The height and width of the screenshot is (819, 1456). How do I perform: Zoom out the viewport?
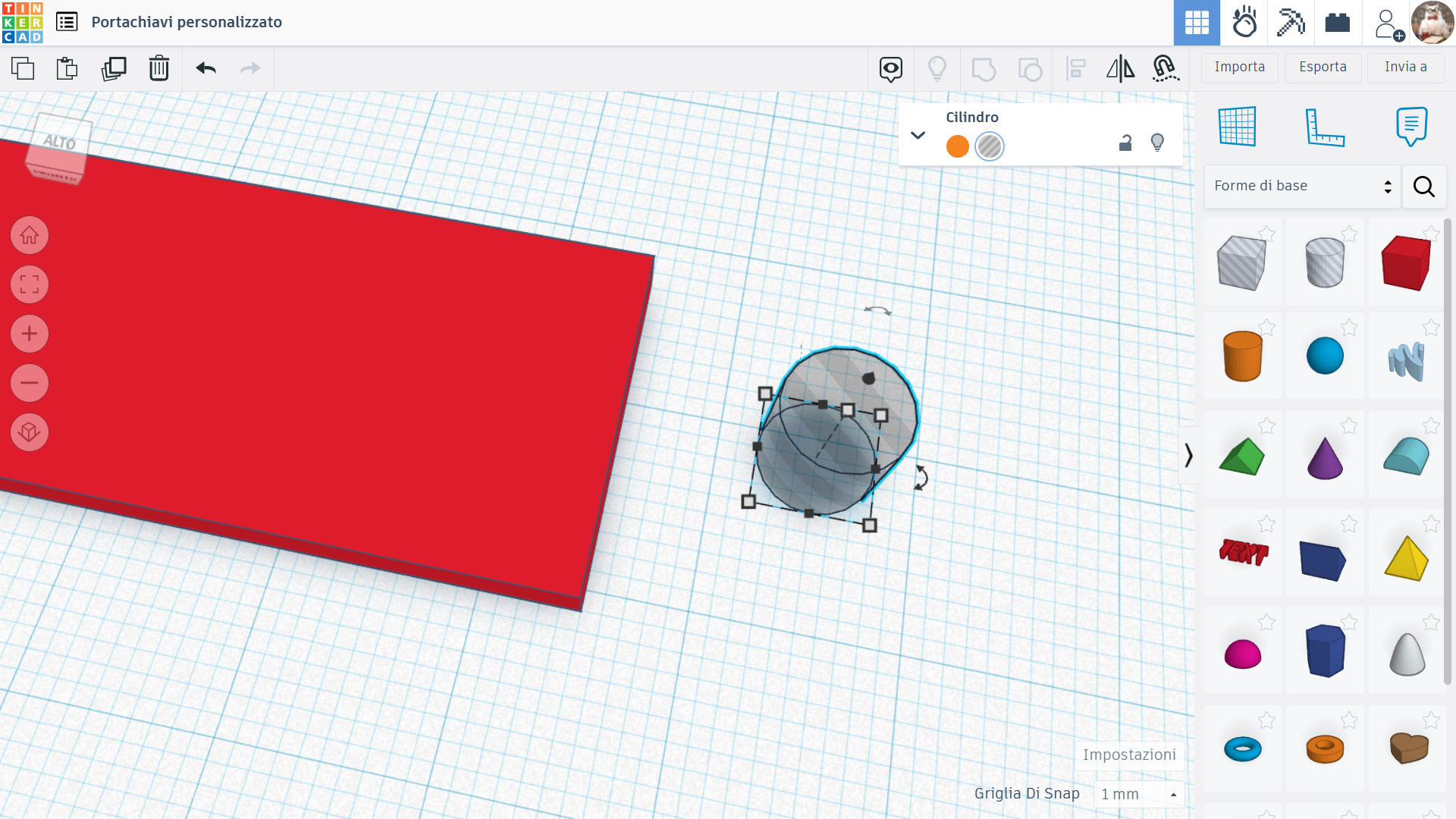(x=30, y=383)
